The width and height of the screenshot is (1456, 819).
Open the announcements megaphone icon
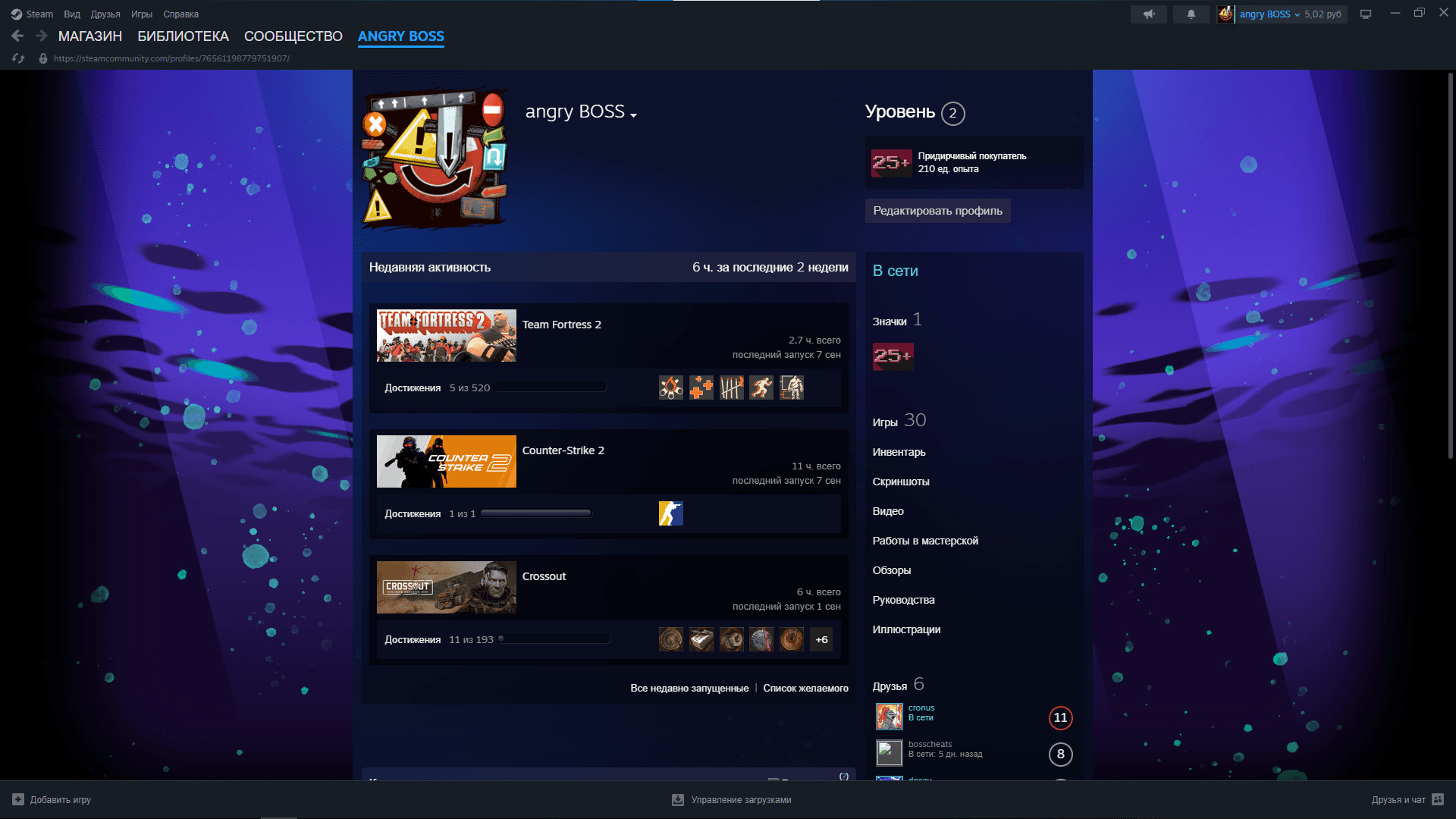click(x=1149, y=14)
